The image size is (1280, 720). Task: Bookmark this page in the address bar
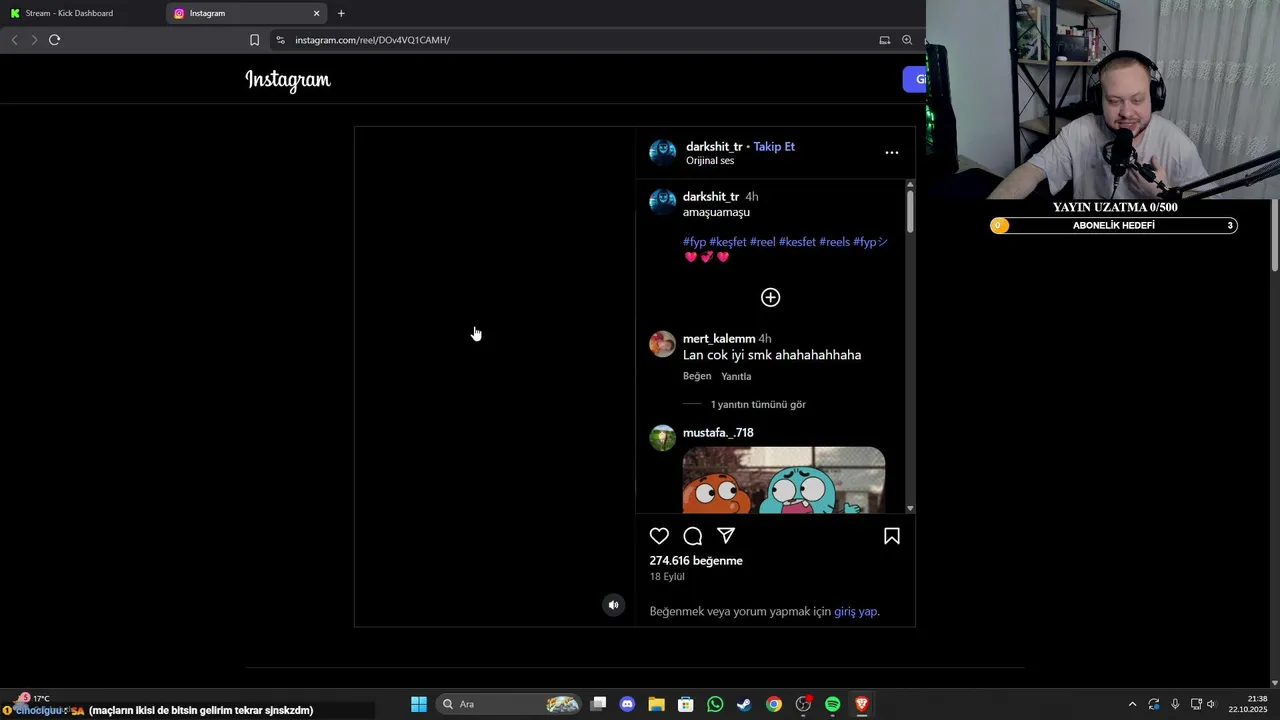(254, 40)
